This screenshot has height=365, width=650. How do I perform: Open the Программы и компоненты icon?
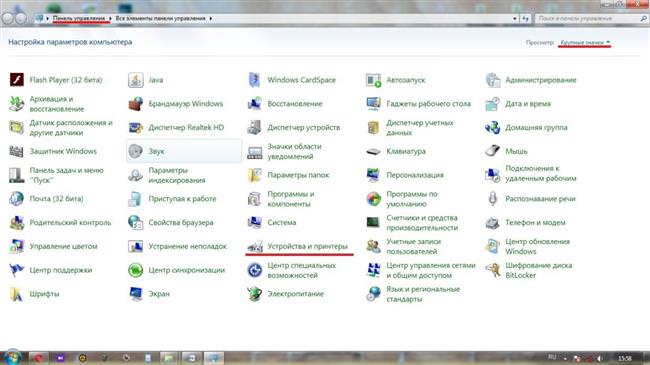254,199
